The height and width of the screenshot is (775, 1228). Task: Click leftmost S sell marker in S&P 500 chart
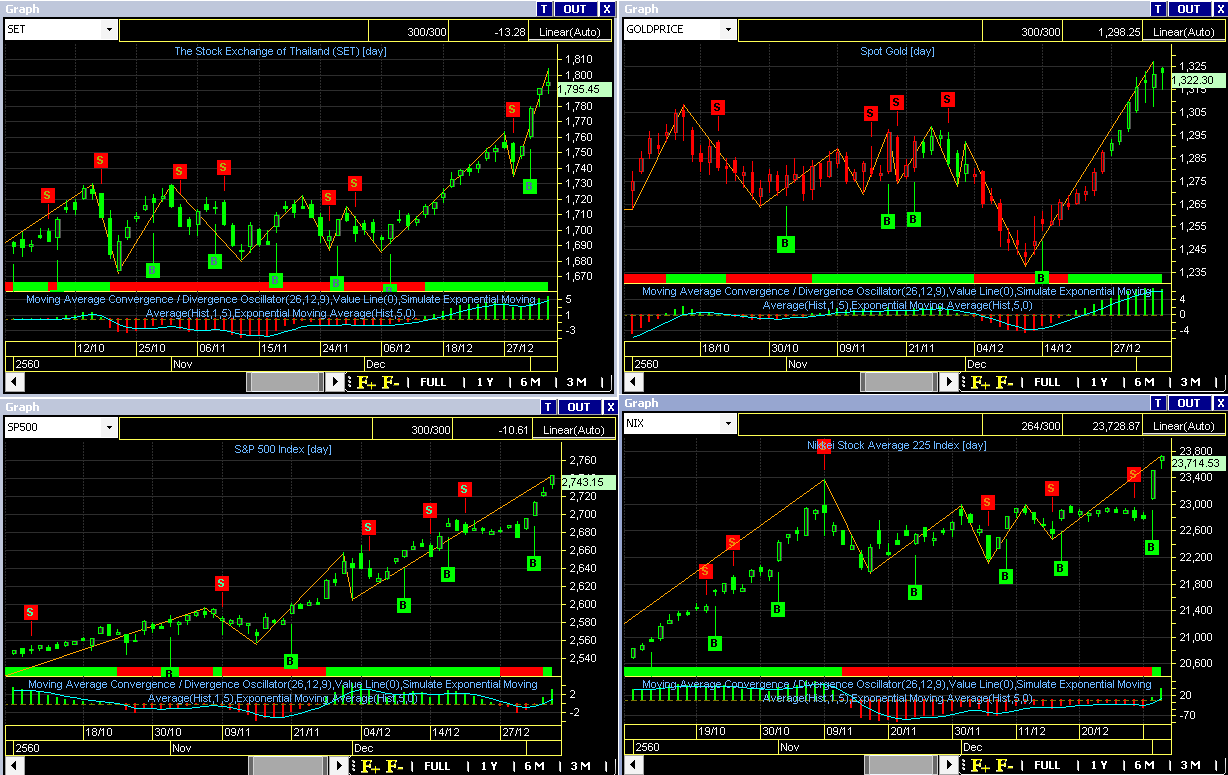31,612
